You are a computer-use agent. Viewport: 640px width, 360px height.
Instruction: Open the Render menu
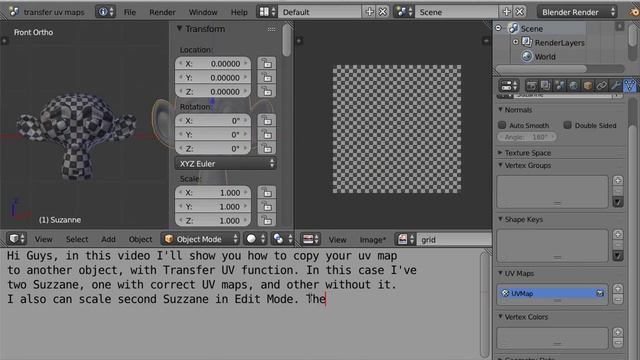[x=162, y=12]
